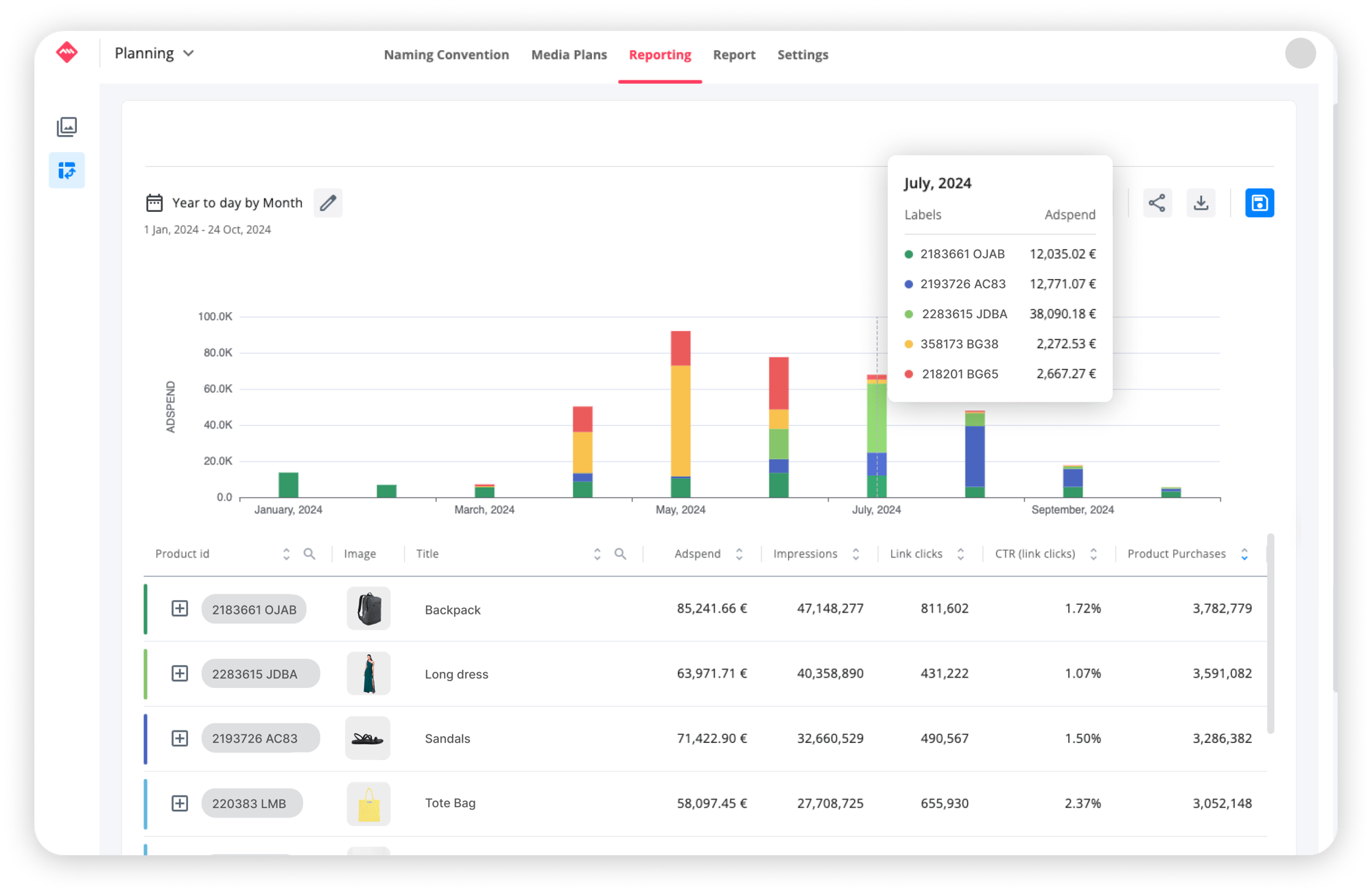Image resolution: width=1372 pixels, height=893 pixels.
Task: Open the Settings tab
Action: (803, 55)
